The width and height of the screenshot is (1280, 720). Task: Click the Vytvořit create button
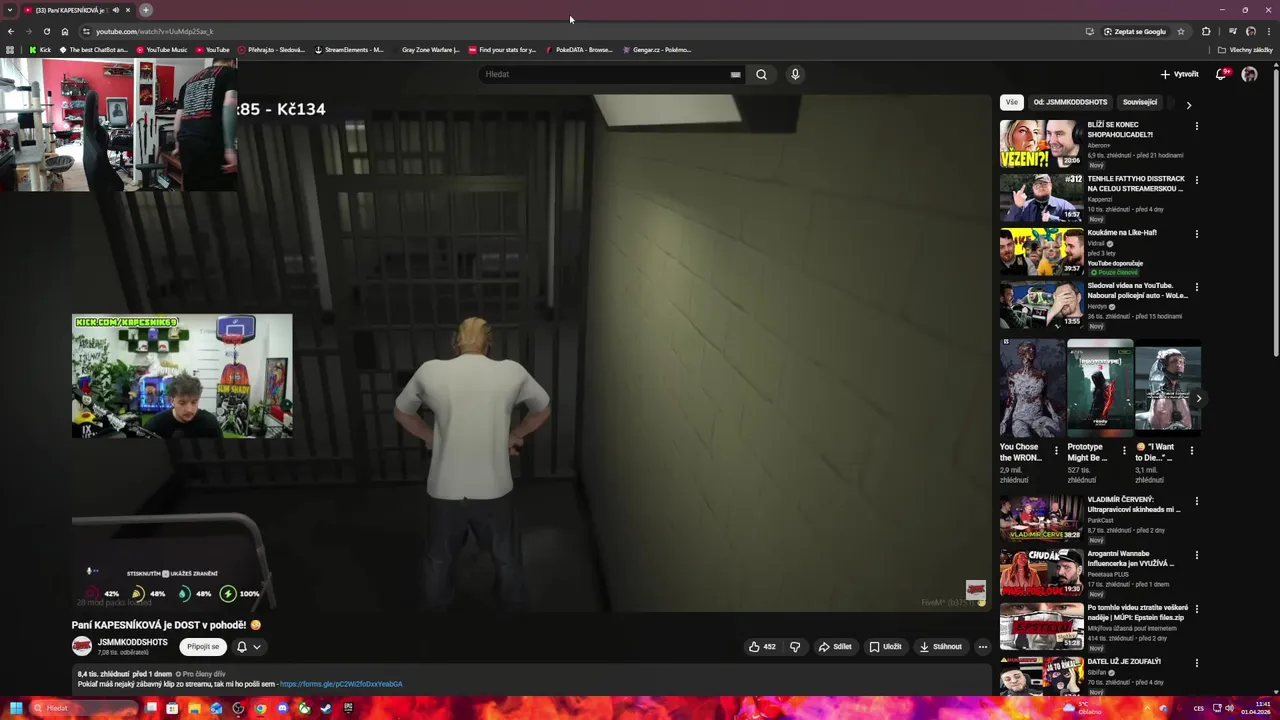[1179, 74]
